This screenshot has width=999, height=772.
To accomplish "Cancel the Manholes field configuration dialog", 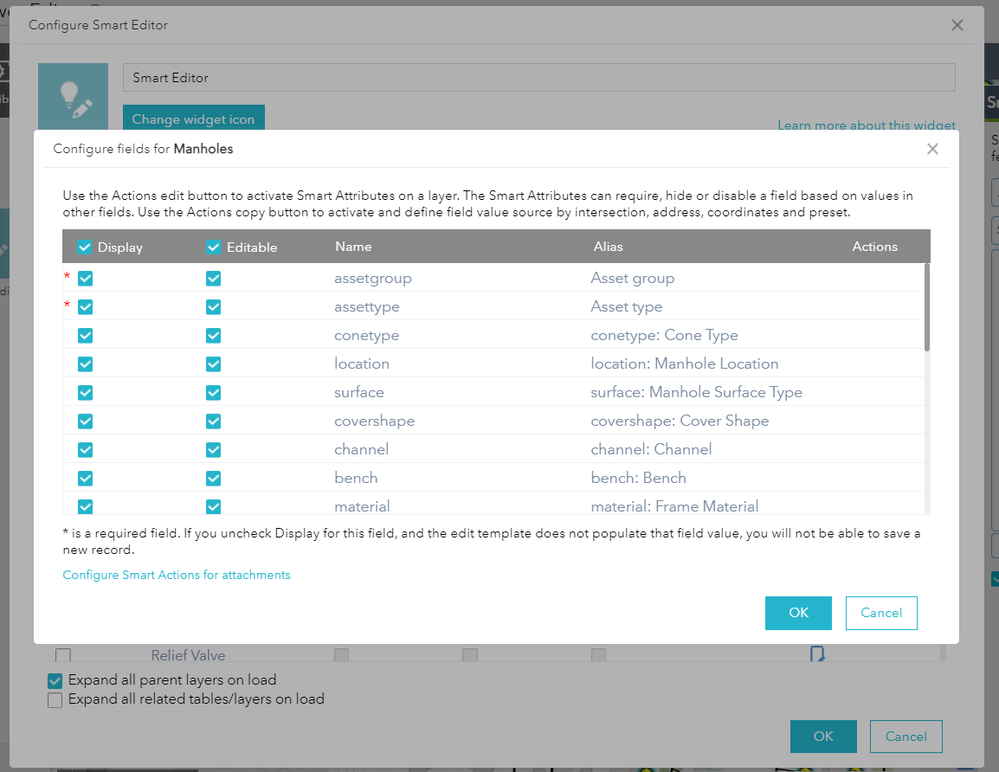I will (x=881, y=613).
